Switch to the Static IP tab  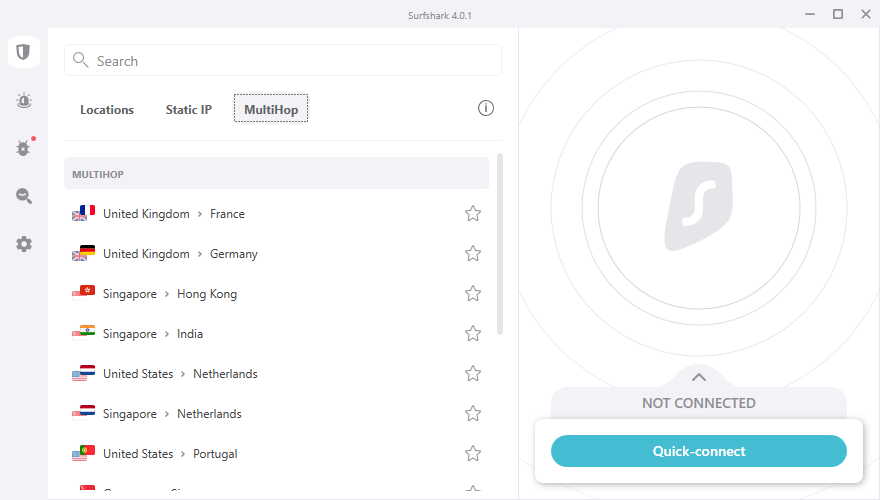coord(188,110)
